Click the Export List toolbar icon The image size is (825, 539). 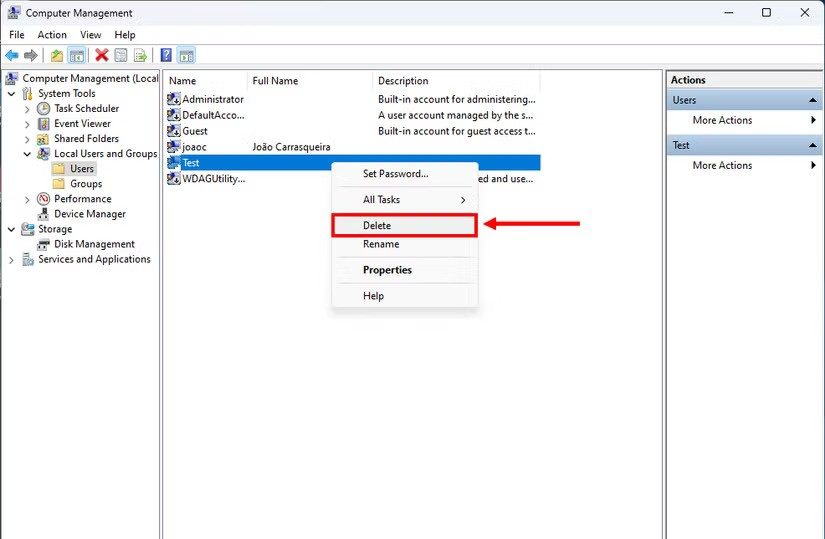click(x=140, y=55)
